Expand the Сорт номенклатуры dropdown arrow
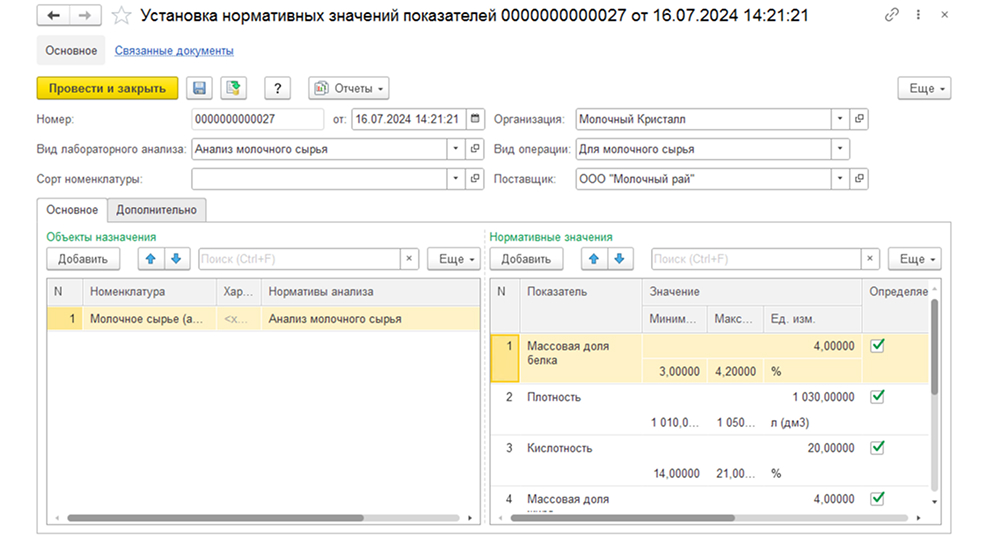Image resolution: width=987 pixels, height=540 pixels. coord(456,179)
